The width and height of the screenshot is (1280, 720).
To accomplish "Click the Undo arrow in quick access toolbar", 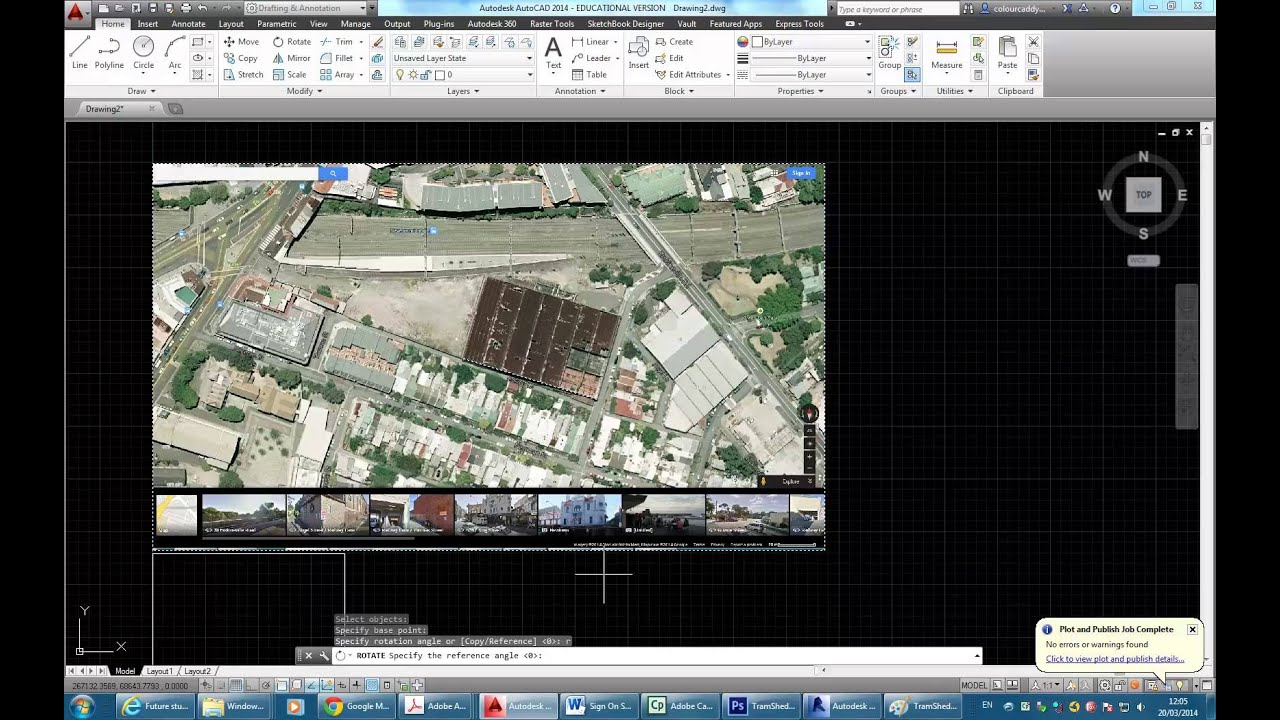I will click(x=202, y=8).
